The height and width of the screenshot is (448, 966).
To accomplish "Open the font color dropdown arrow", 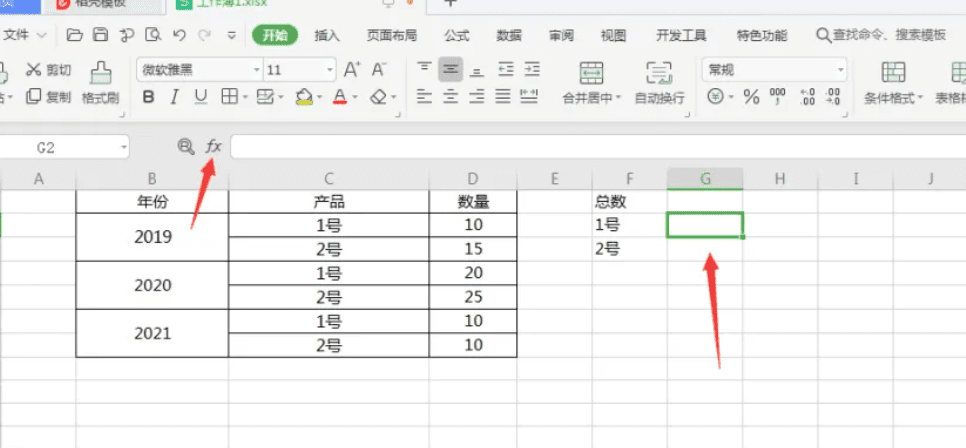I will [x=356, y=97].
